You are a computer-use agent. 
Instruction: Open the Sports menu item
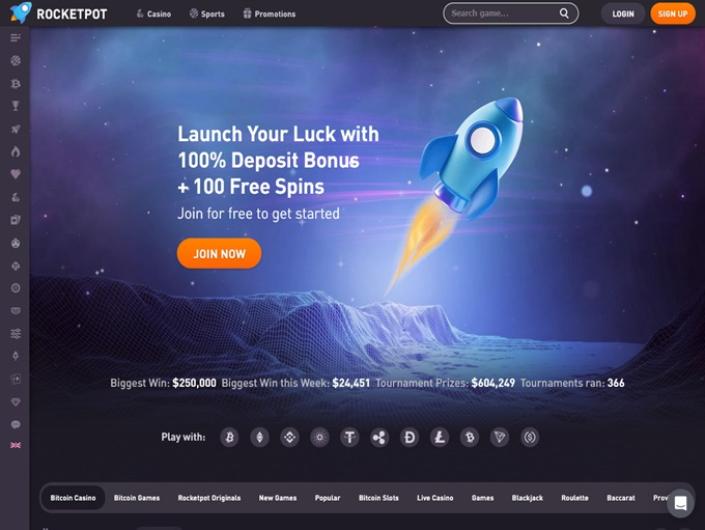[207, 14]
